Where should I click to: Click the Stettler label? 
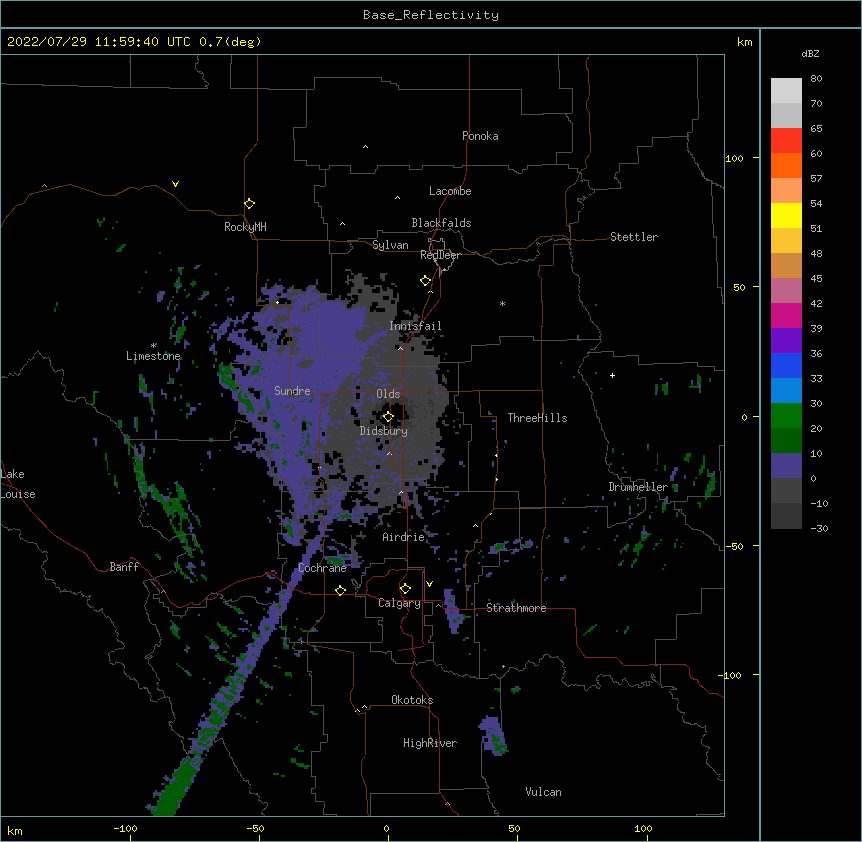tap(634, 237)
